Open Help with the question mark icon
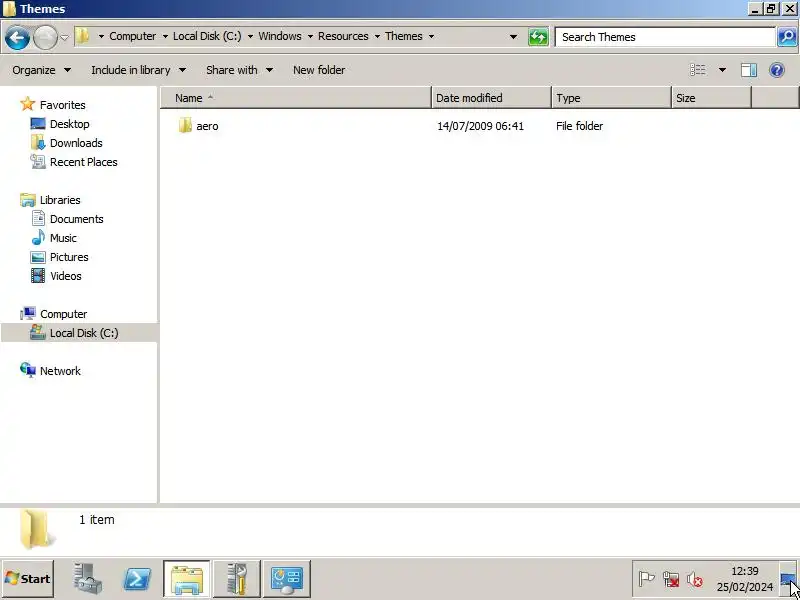800x600 pixels. point(777,70)
